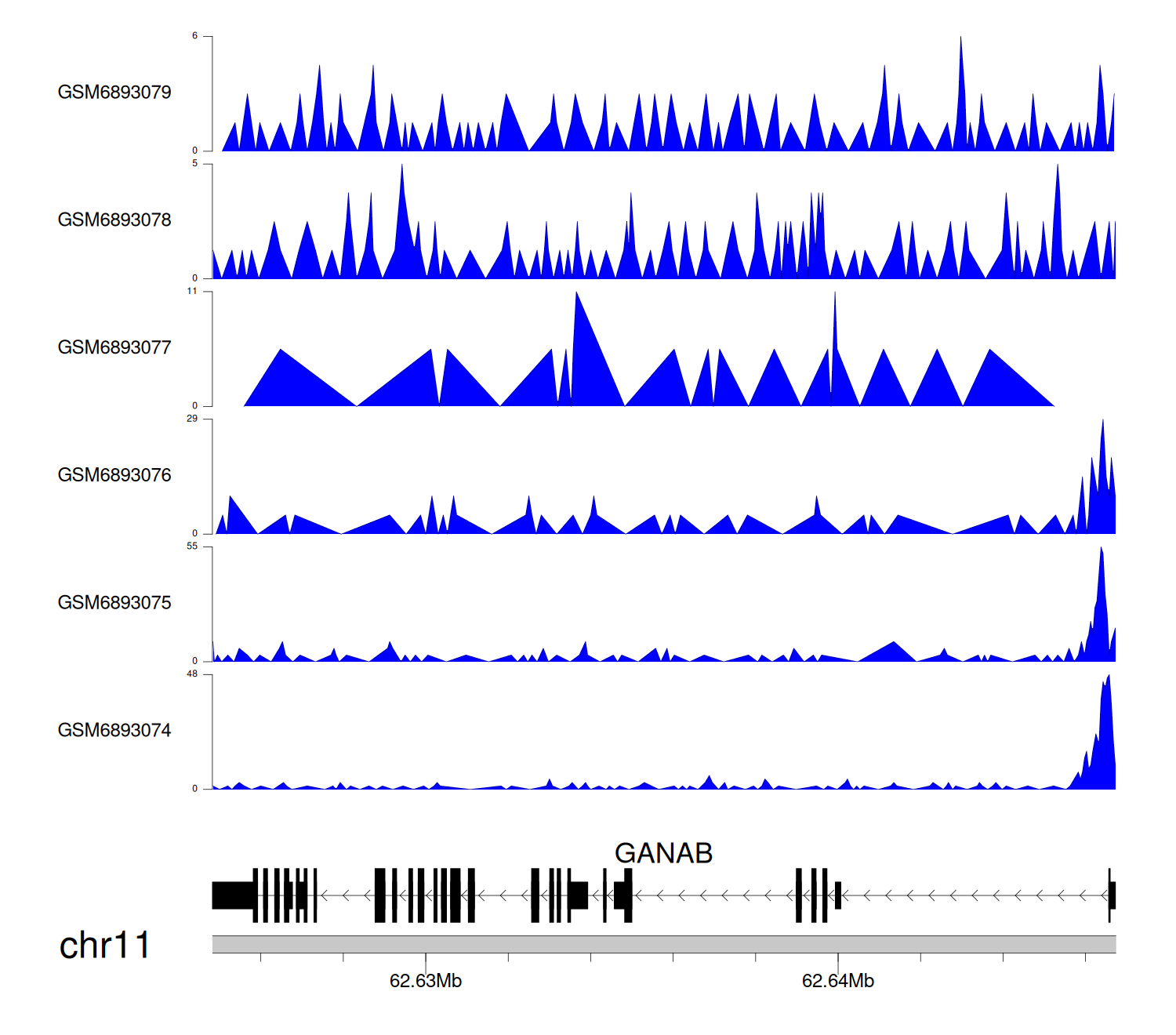Click the GANAB gene name label
1176x1035 pixels.
point(663,853)
